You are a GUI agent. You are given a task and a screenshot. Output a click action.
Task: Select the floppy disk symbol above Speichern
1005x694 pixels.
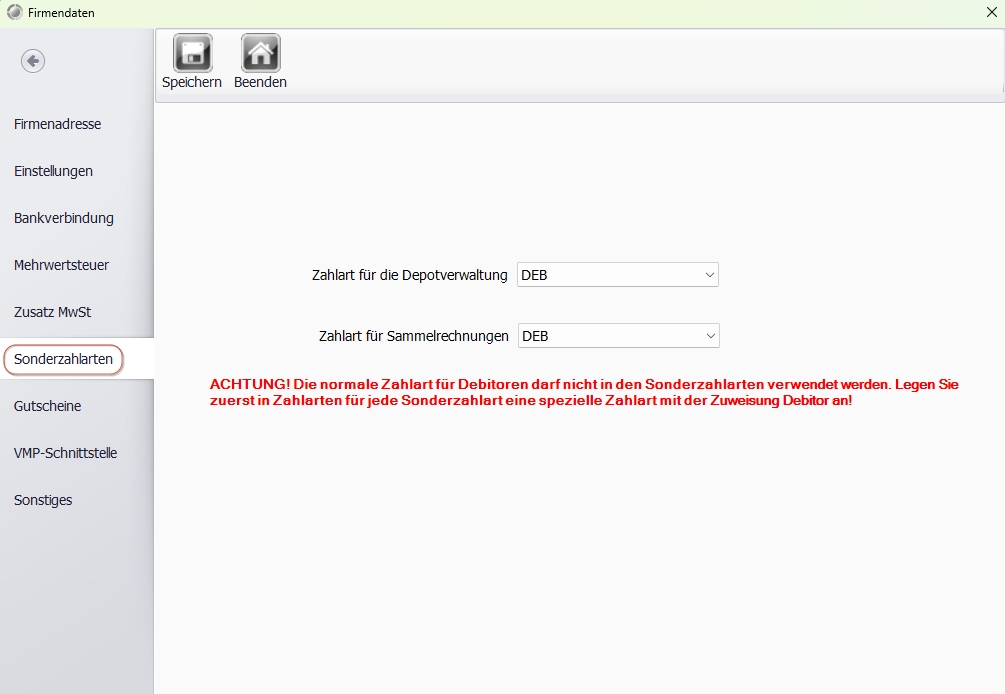click(191, 54)
